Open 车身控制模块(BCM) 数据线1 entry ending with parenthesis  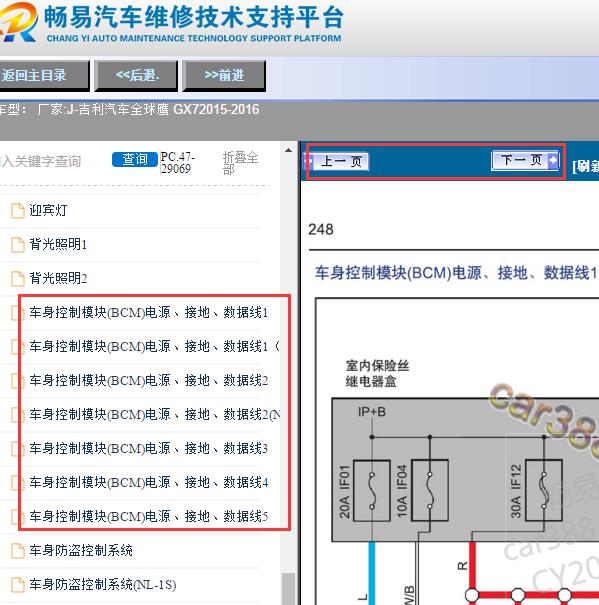pos(154,346)
